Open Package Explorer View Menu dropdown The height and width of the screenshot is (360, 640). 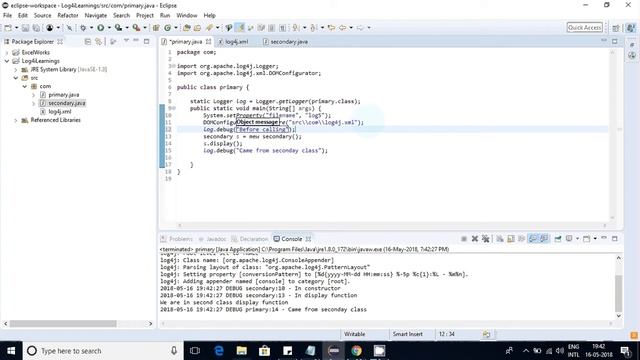[x=126, y=41]
